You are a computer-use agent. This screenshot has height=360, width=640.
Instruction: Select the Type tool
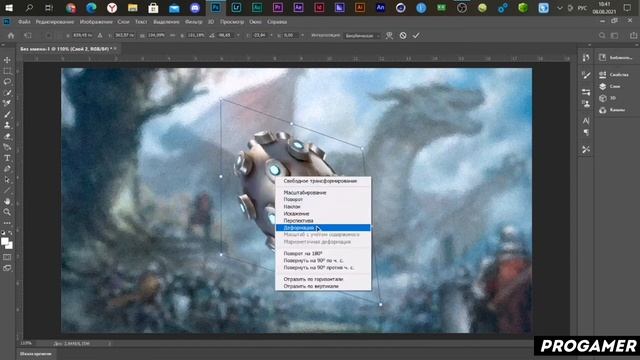[x=7, y=158]
